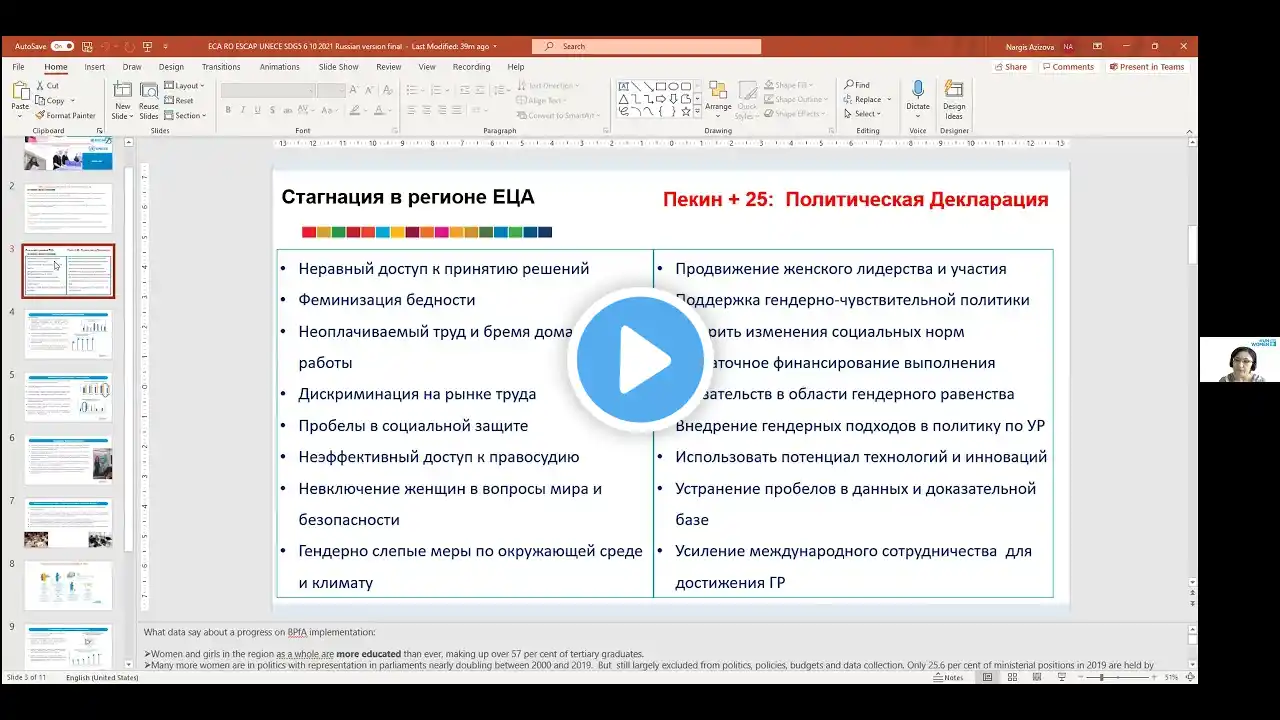Click the zoom percentage 51% value

click(1171, 677)
